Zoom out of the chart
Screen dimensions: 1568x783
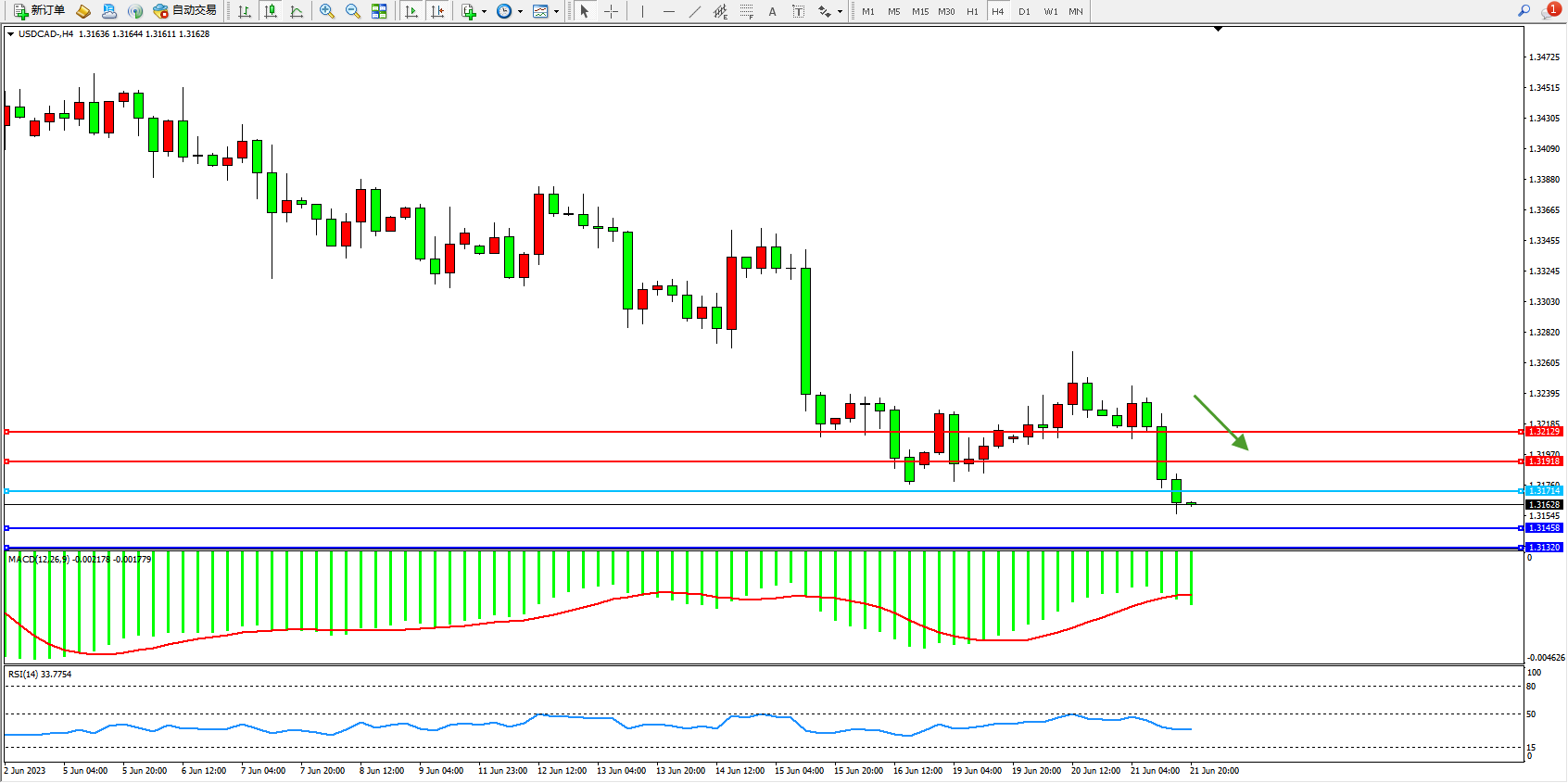click(x=353, y=11)
